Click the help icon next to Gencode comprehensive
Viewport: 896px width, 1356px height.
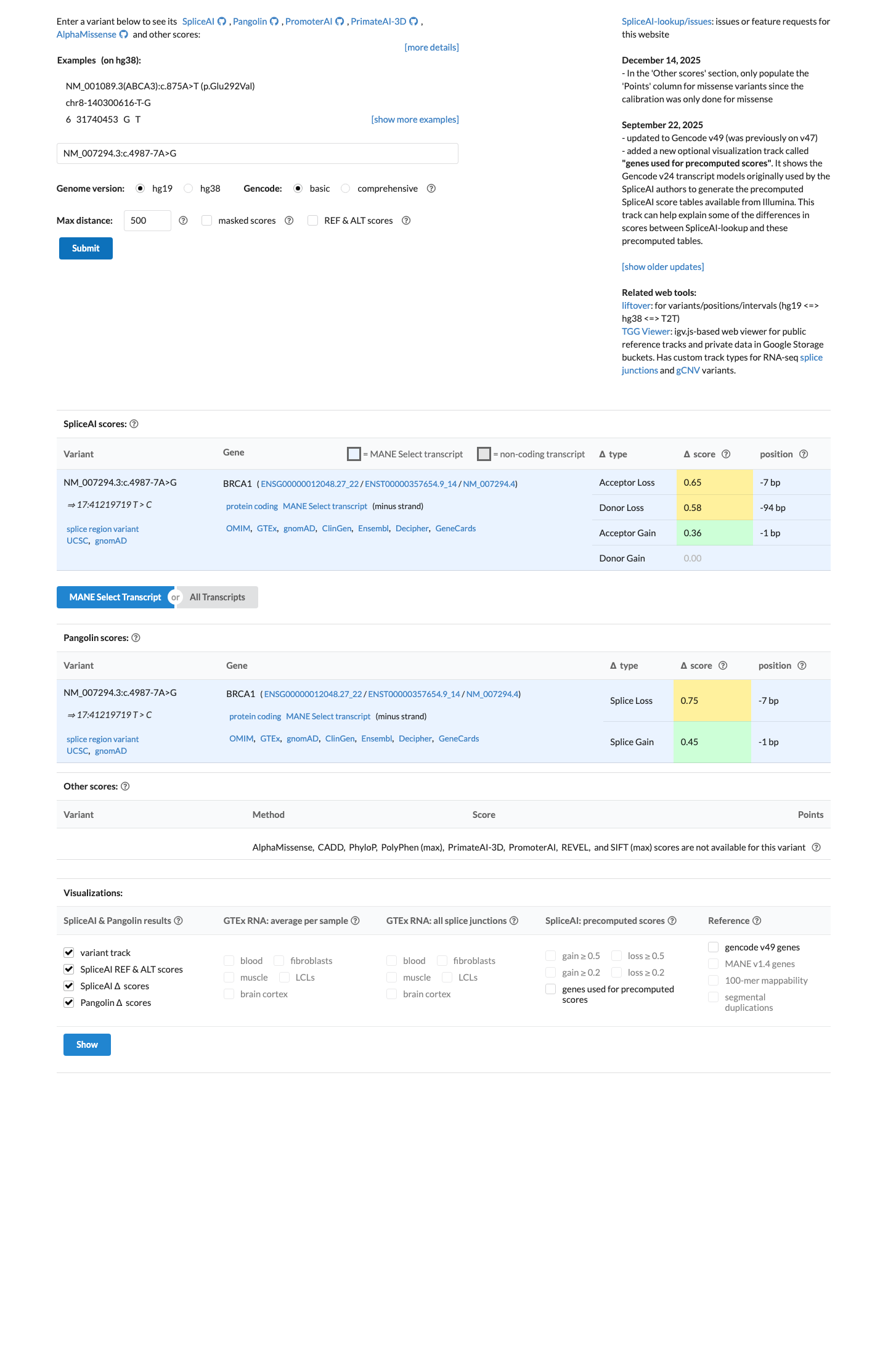click(x=431, y=189)
